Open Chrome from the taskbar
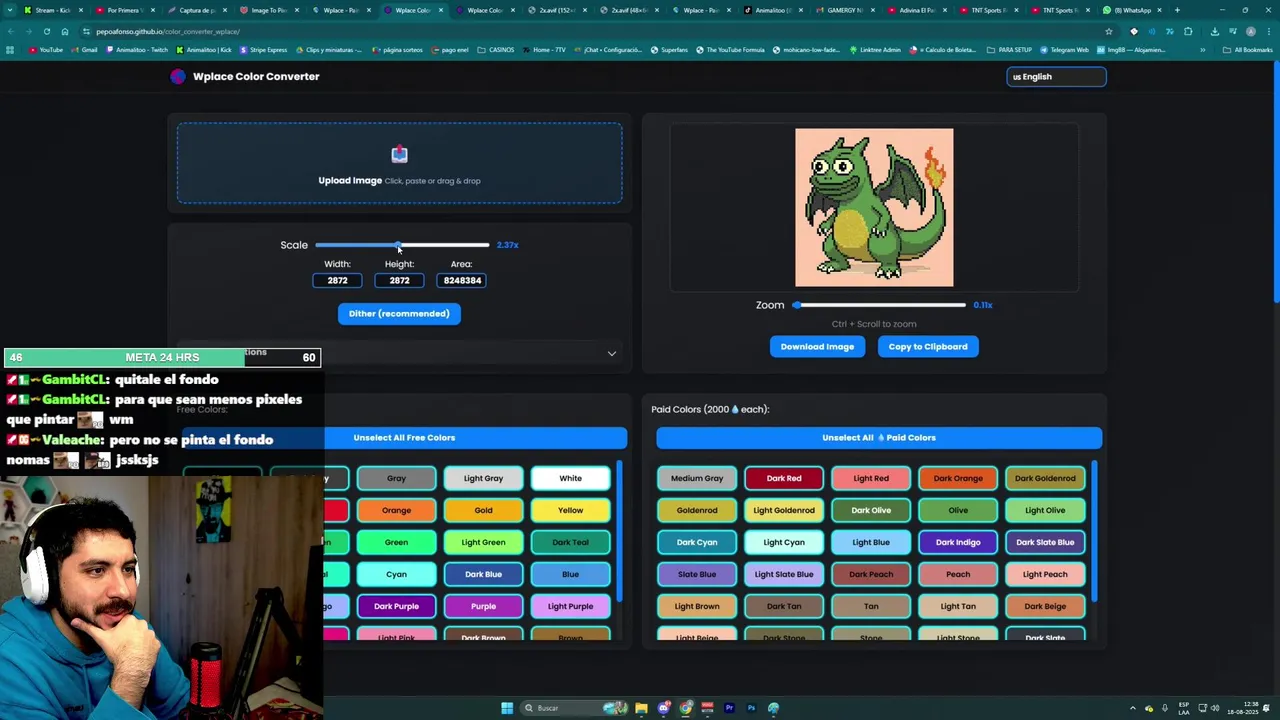This screenshot has width=1280, height=720. (686, 708)
